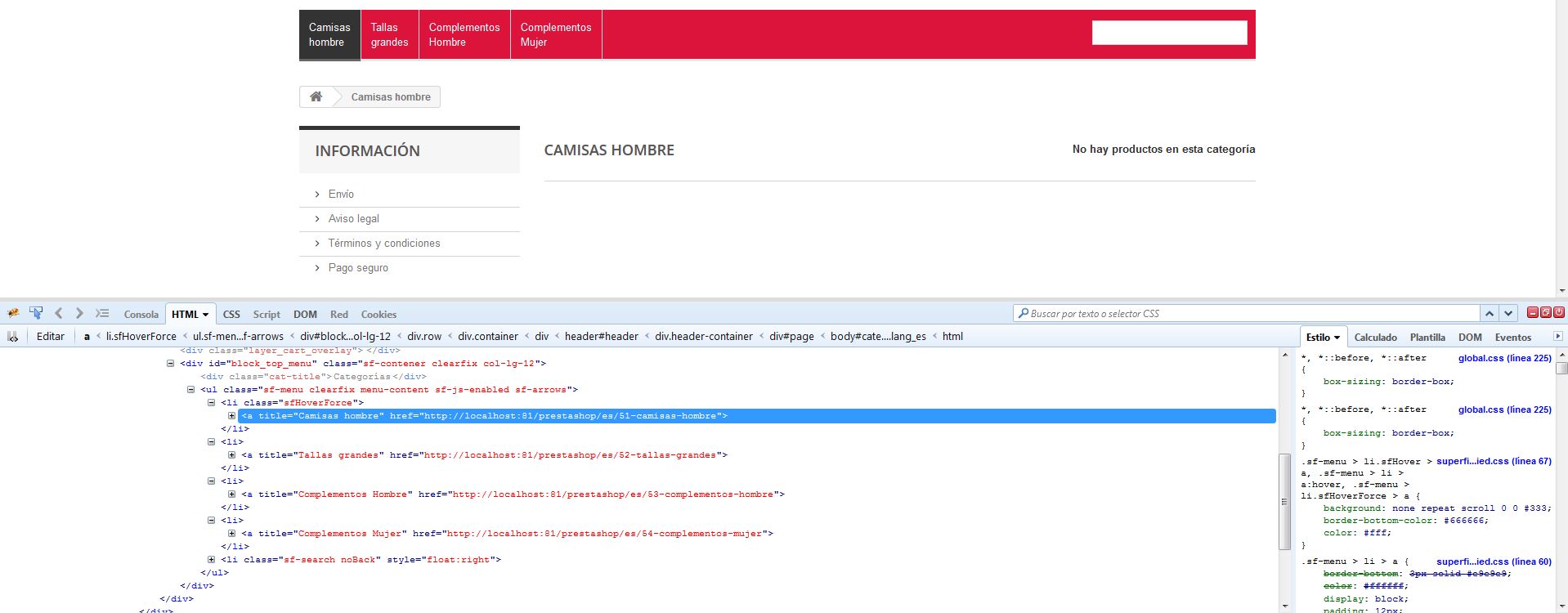Select body#cate...lang_es in element path

click(x=878, y=336)
